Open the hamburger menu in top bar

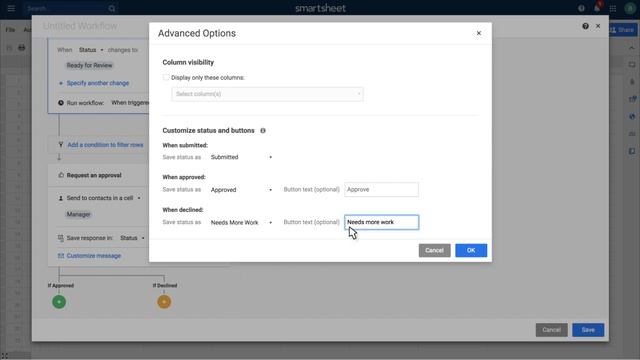pos(11,8)
